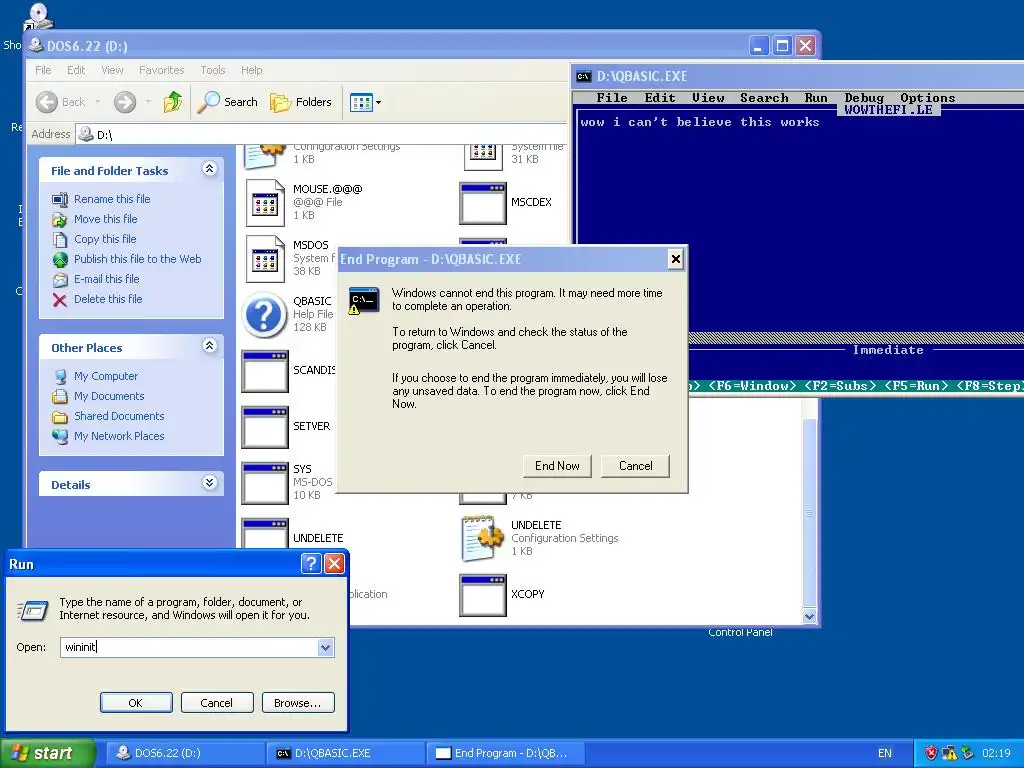
Task: Click Rename this file task
Action: click(112, 199)
